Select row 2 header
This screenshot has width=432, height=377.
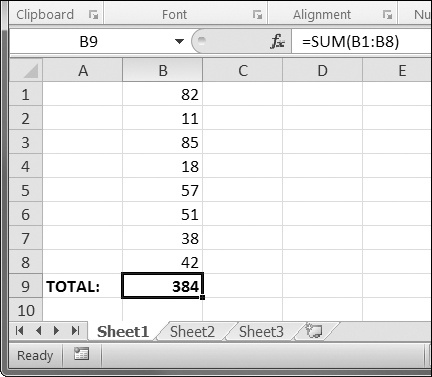[26, 118]
